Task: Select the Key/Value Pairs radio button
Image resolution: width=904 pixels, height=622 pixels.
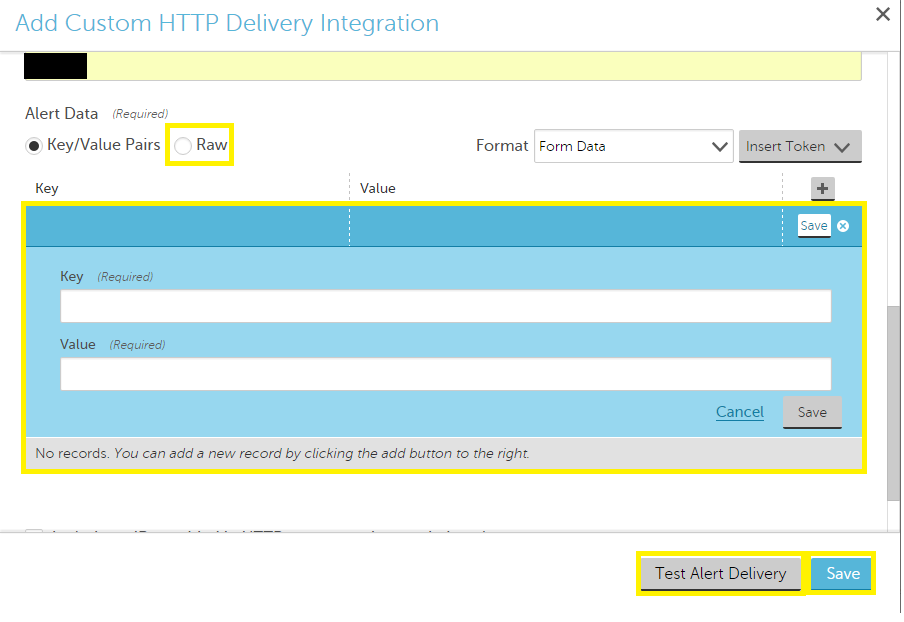Action: tap(34, 146)
